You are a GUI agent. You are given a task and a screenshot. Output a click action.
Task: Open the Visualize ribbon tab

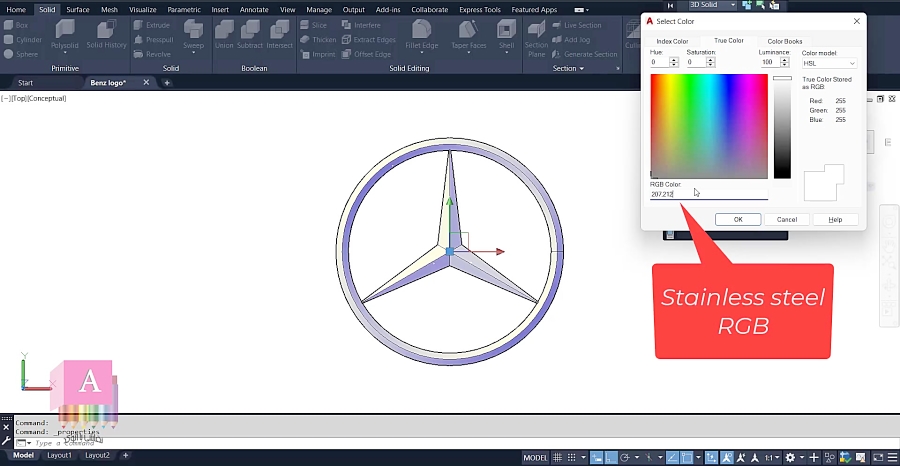point(142,10)
